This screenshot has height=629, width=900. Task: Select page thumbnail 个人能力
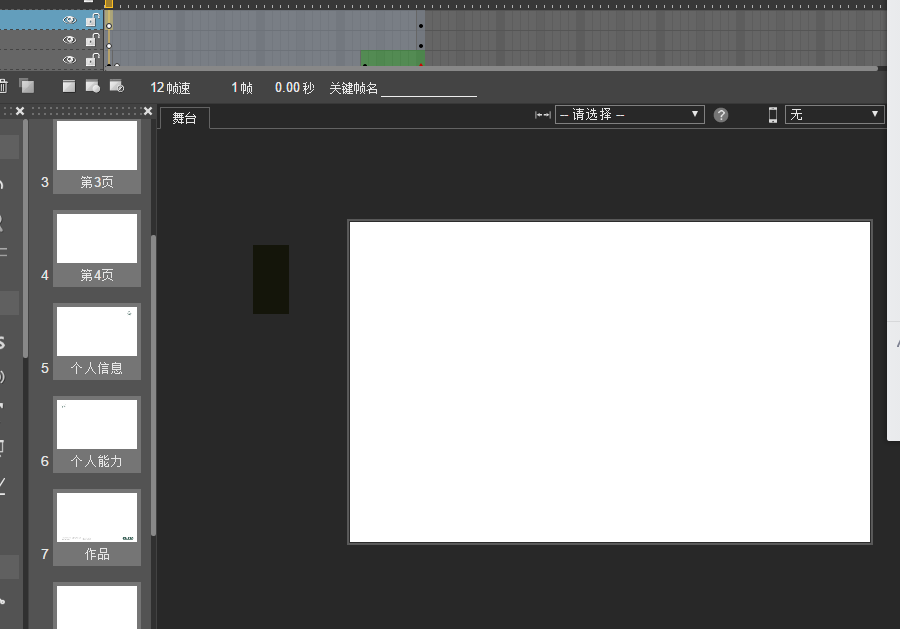[x=97, y=434]
